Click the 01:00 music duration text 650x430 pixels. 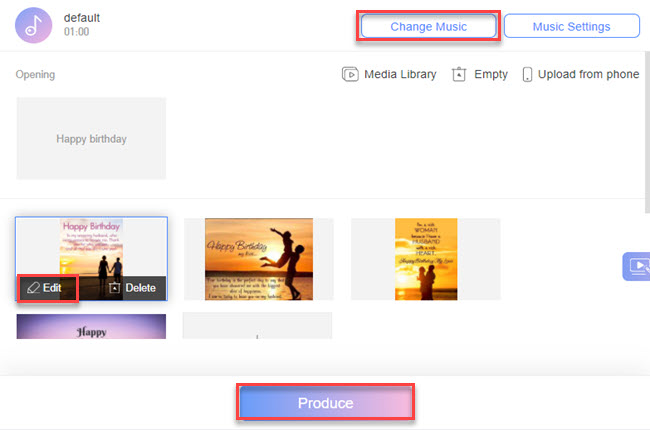(77, 33)
